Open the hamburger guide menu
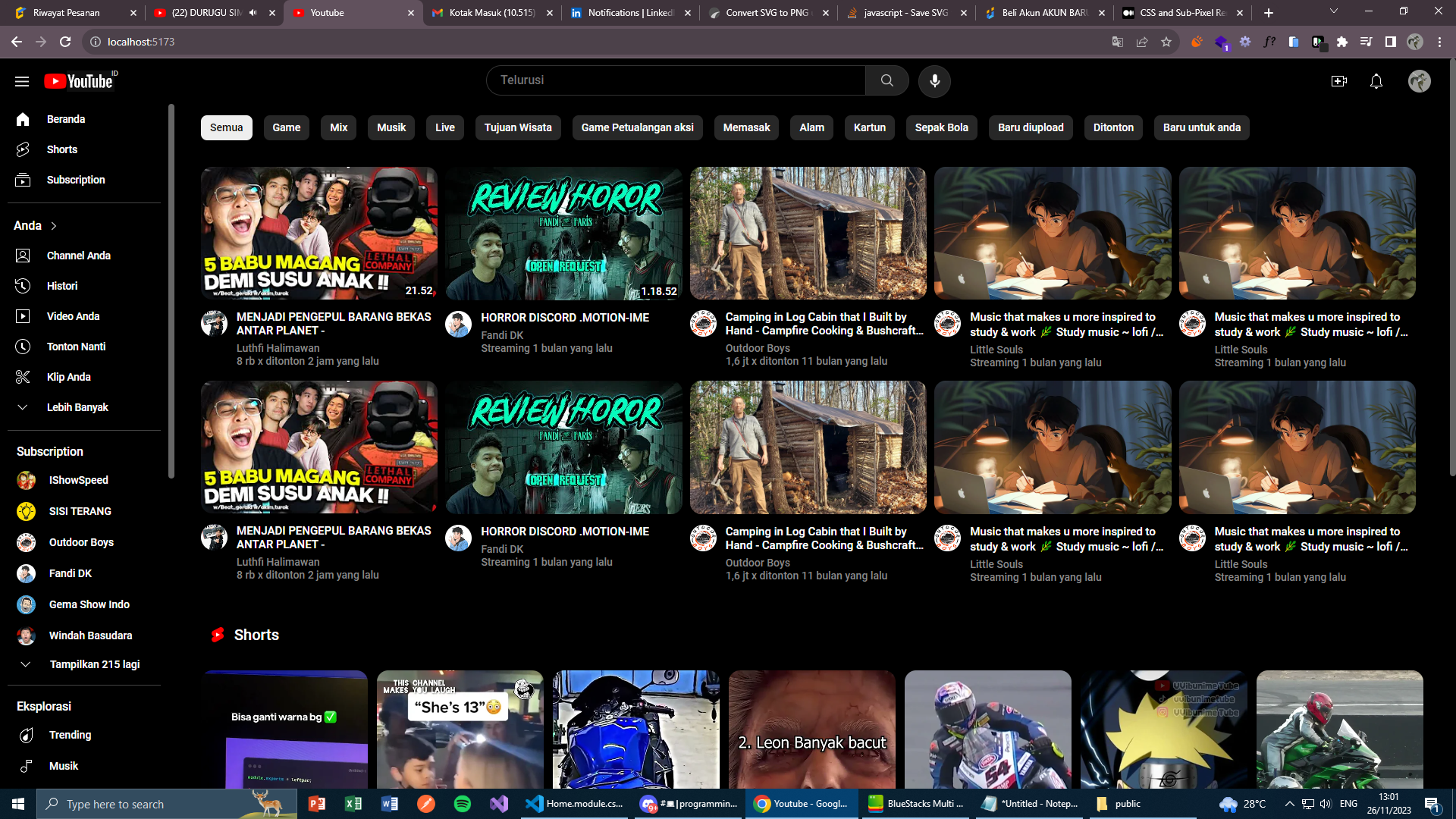 [x=22, y=81]
